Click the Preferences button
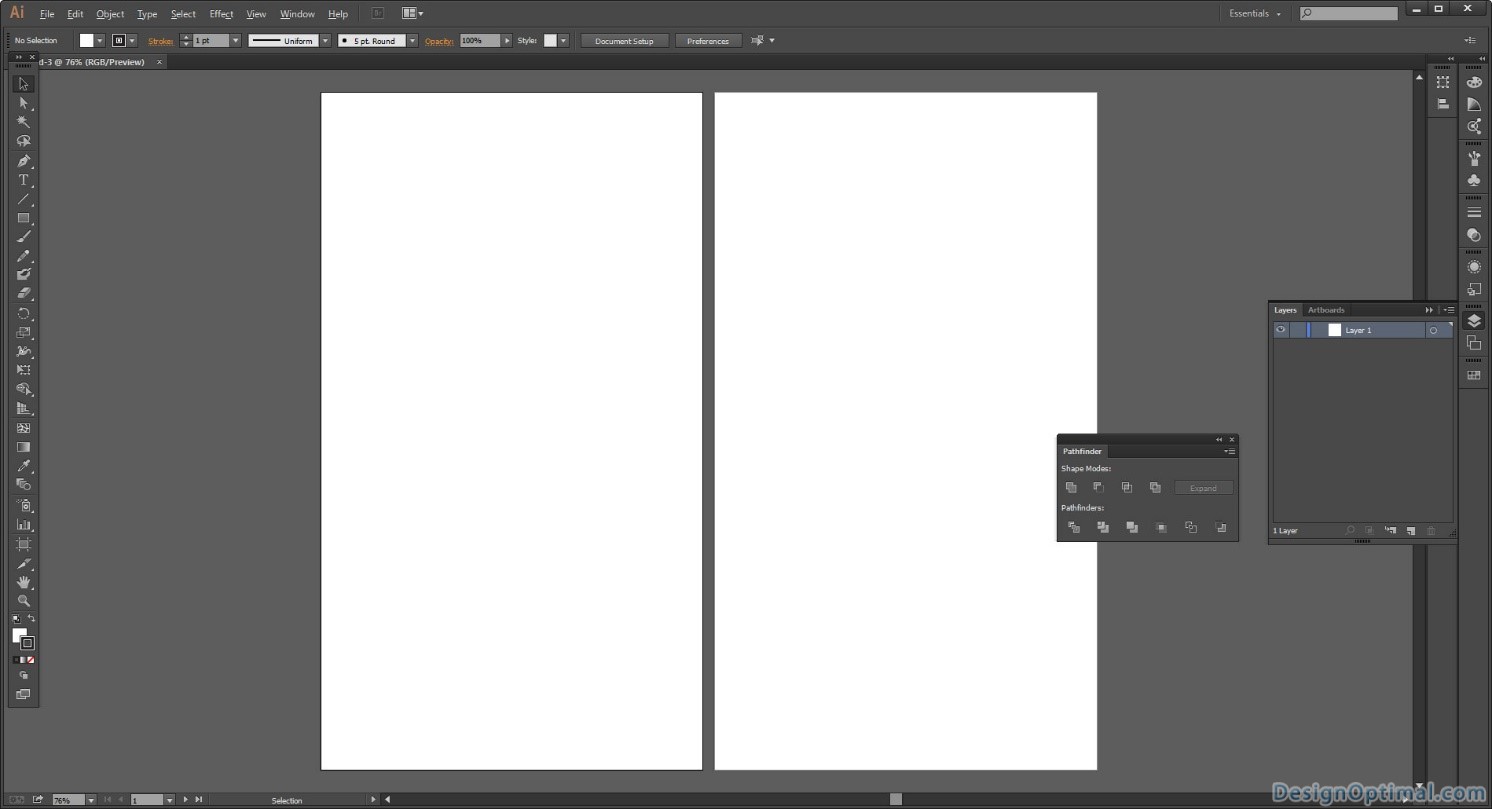1492x809 pixels. (x=708, y=41)
